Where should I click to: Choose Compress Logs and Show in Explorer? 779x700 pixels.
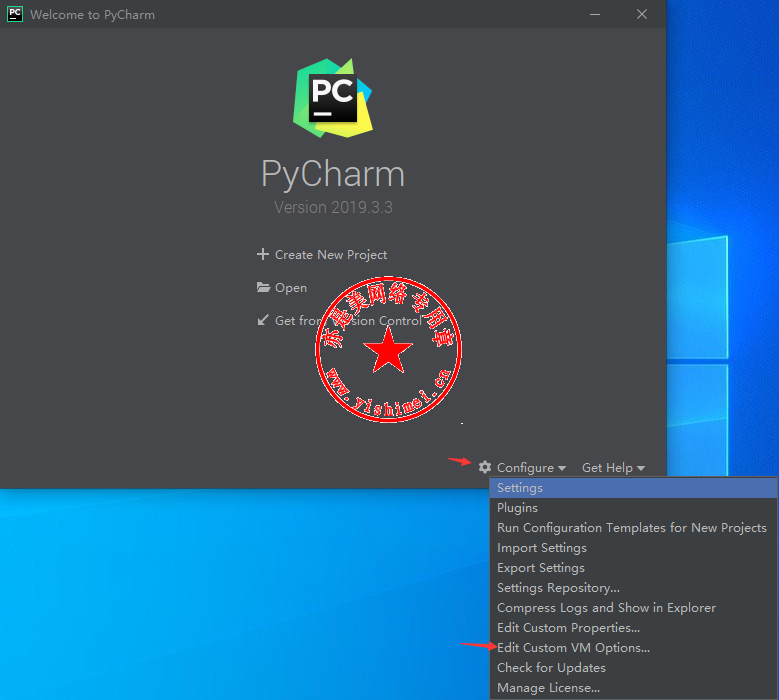click(633, 608)
